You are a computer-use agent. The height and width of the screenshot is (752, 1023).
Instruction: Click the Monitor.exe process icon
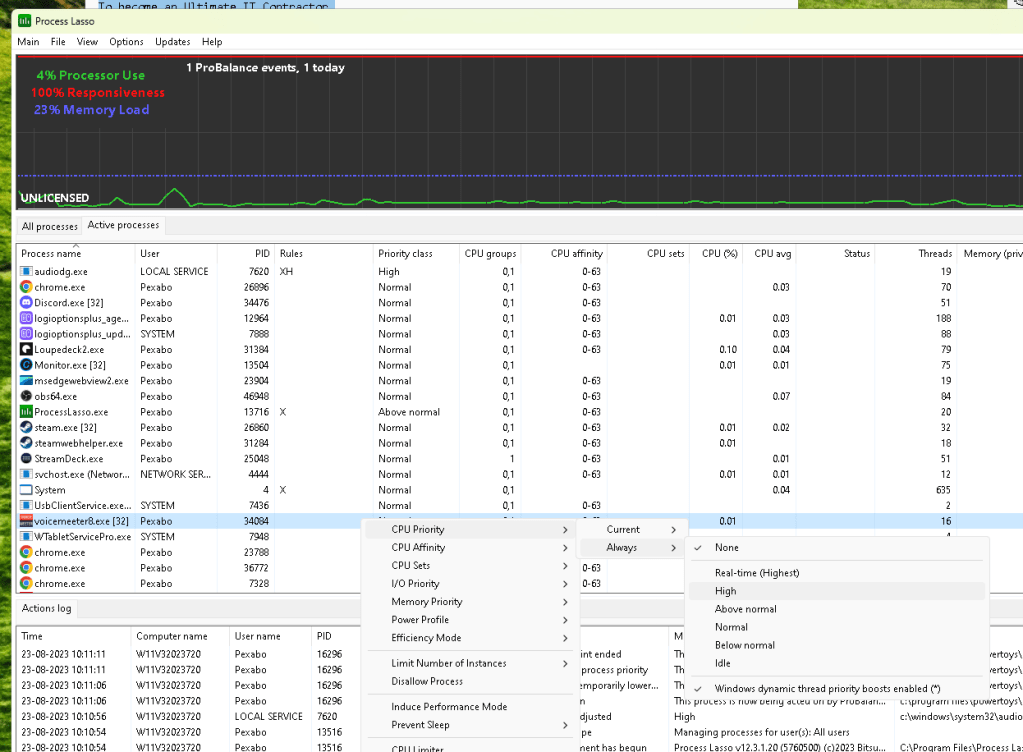26,365
